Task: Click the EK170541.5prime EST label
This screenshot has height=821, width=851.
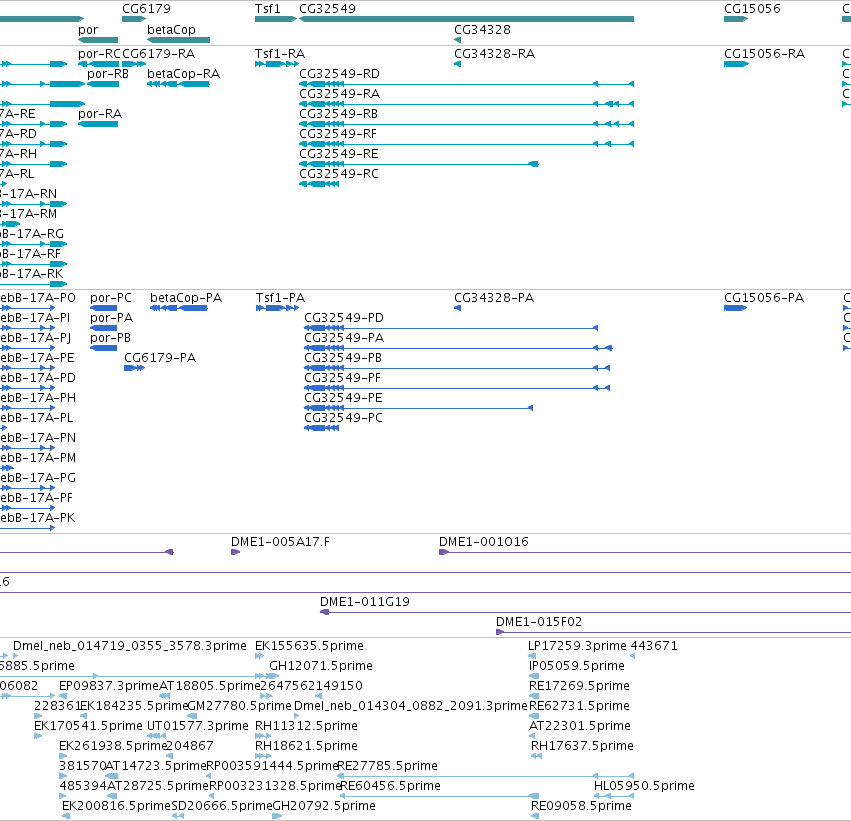Action: [88, 727]
